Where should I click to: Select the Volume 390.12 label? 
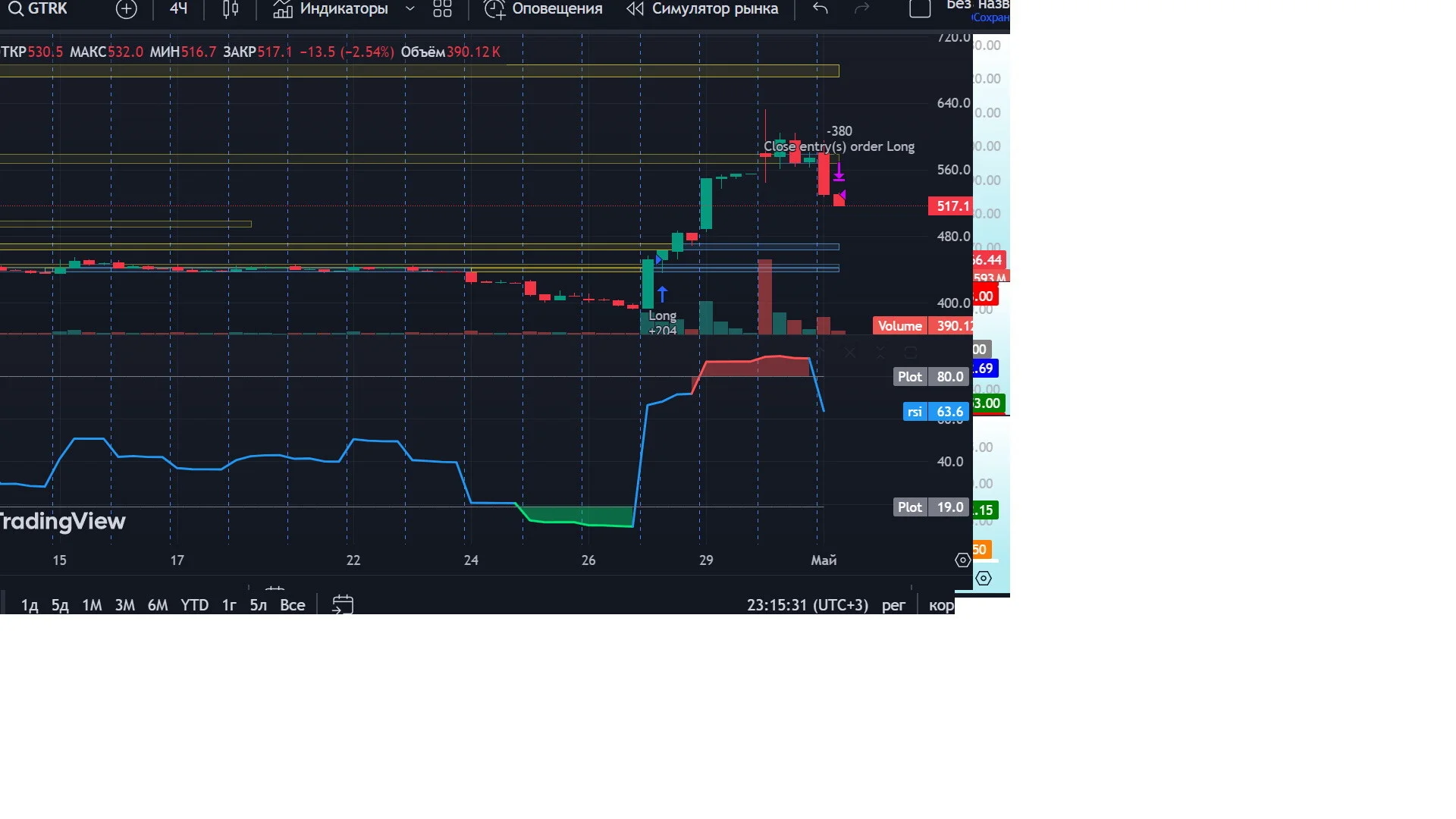923,326
